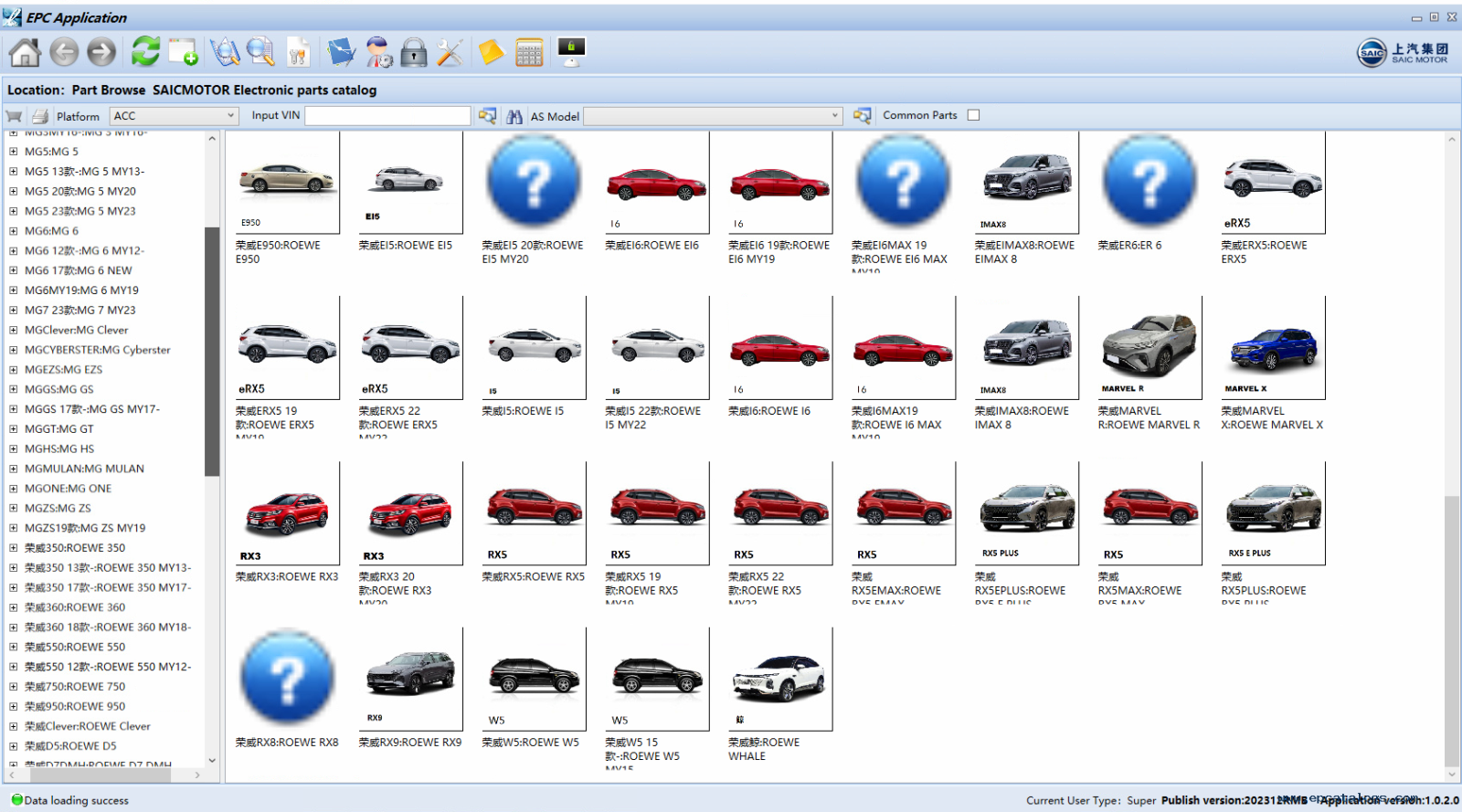Expand the MGCYBERSTER:MG Cyberster tree node
Screen dimensions: 1462x812
(14, 350)
